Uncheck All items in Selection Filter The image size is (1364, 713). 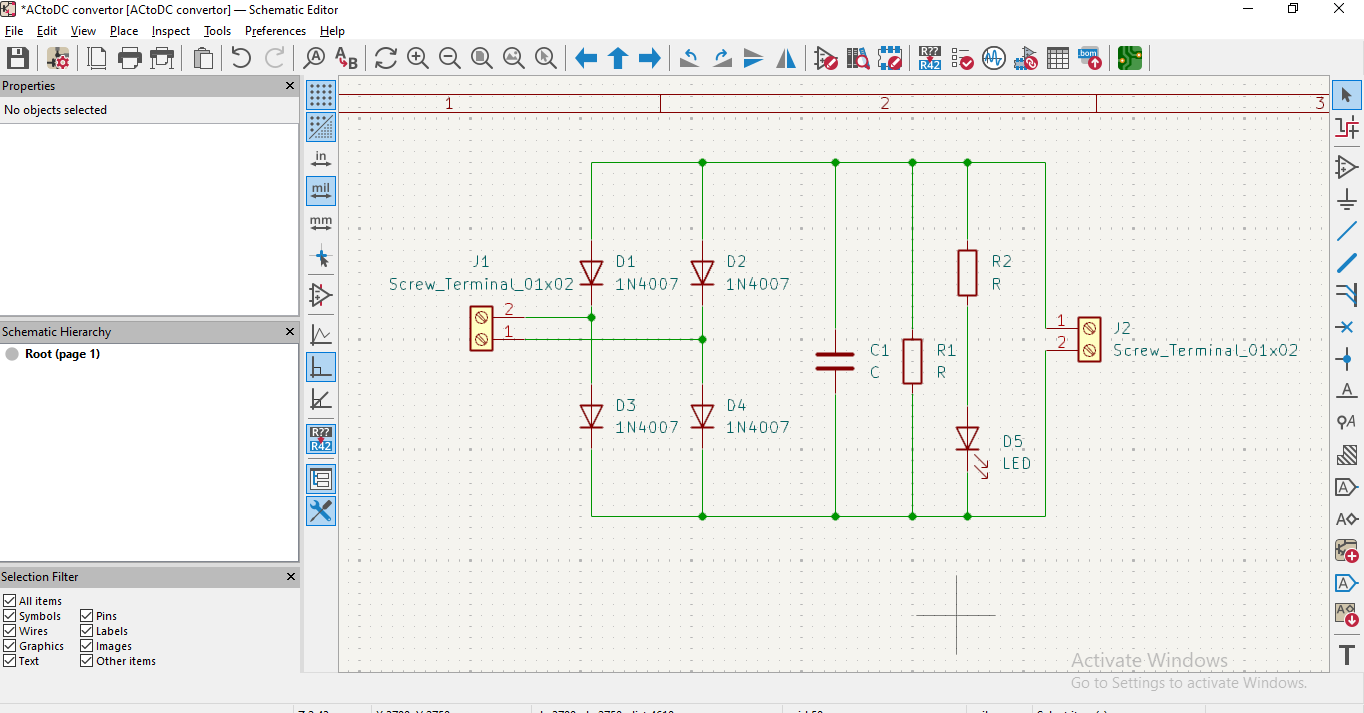[x=10, y=601]
